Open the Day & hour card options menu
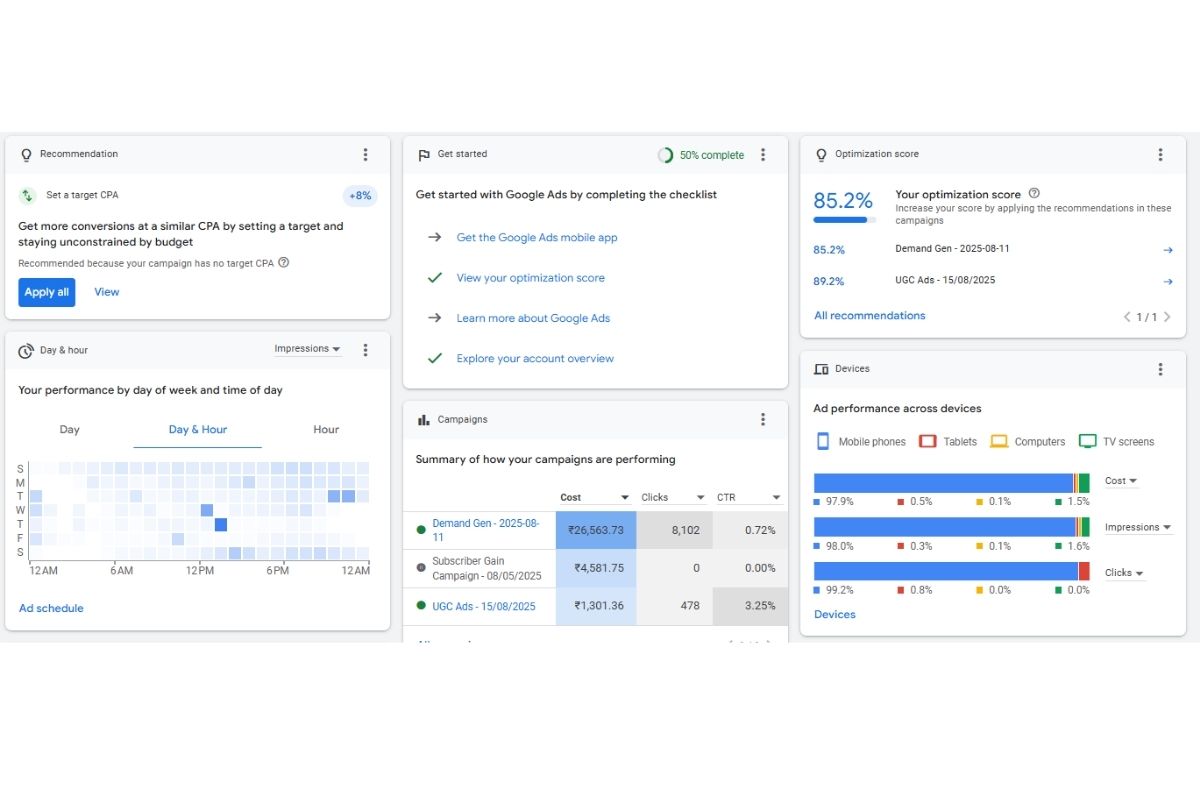1200x800 pixels. point(365,350)
